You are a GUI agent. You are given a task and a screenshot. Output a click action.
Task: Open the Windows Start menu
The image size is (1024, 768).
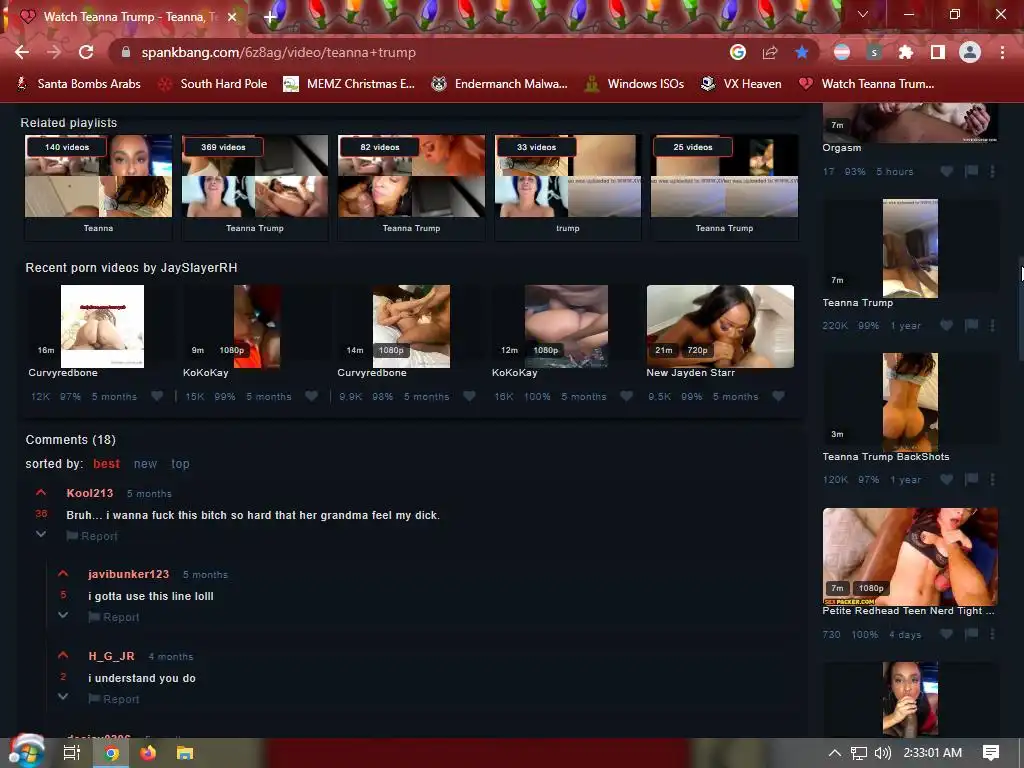tap(26, 752)
